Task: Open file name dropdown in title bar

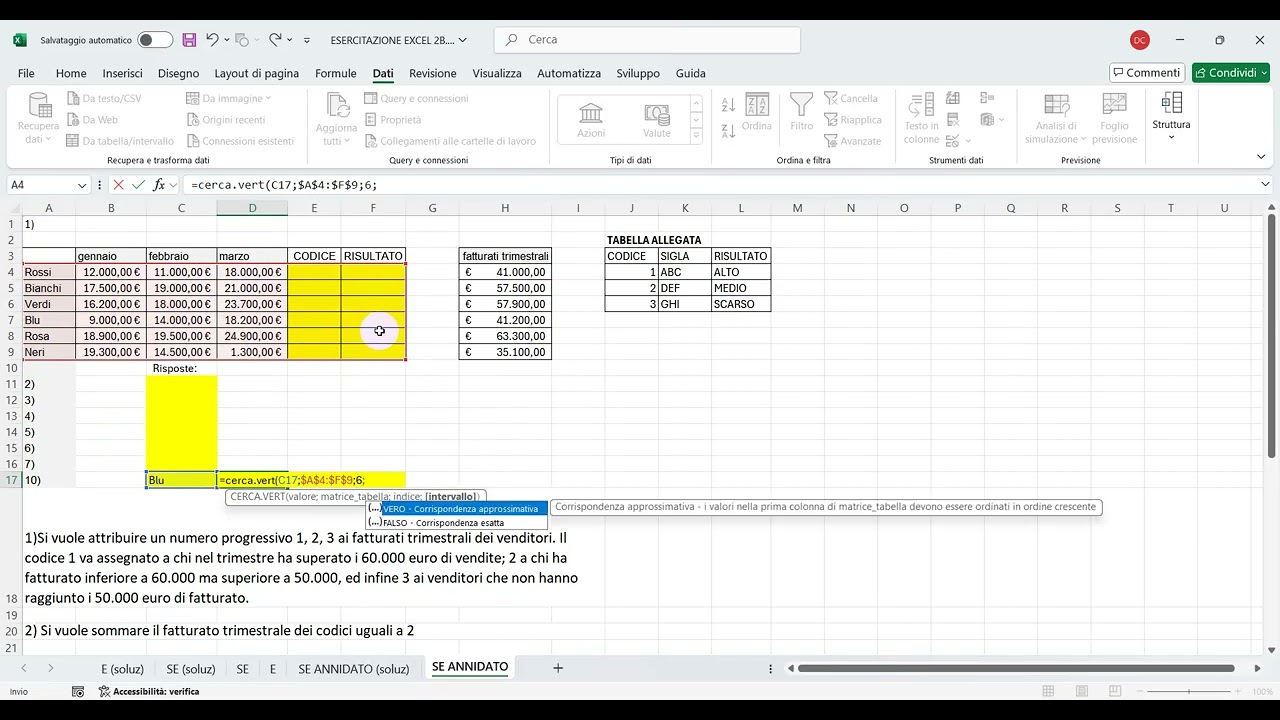Action: (x=462, y=40)
